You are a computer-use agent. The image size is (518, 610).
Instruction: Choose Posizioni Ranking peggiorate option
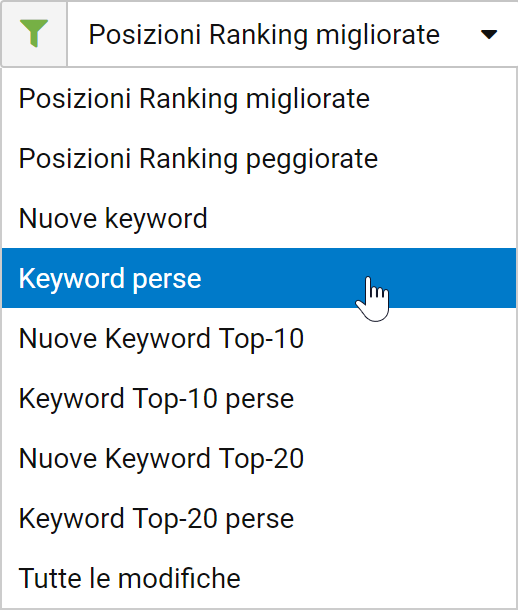click(x=259, y=158)
